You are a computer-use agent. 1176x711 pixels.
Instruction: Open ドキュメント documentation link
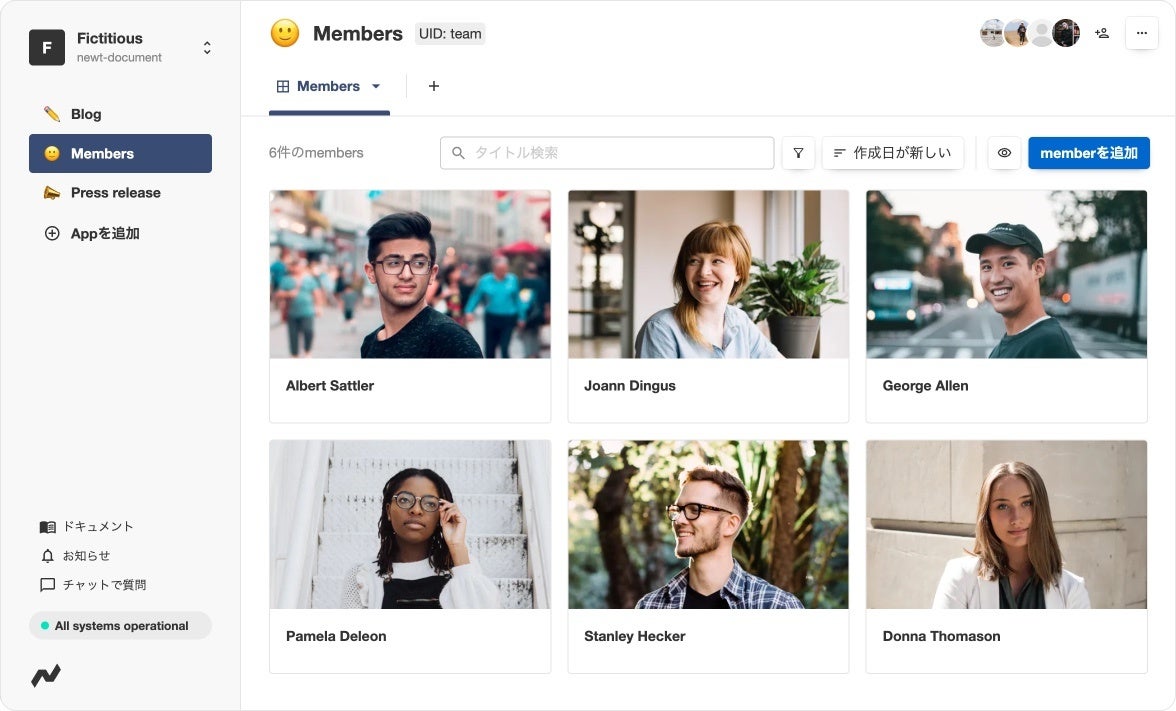click(87, 526)
